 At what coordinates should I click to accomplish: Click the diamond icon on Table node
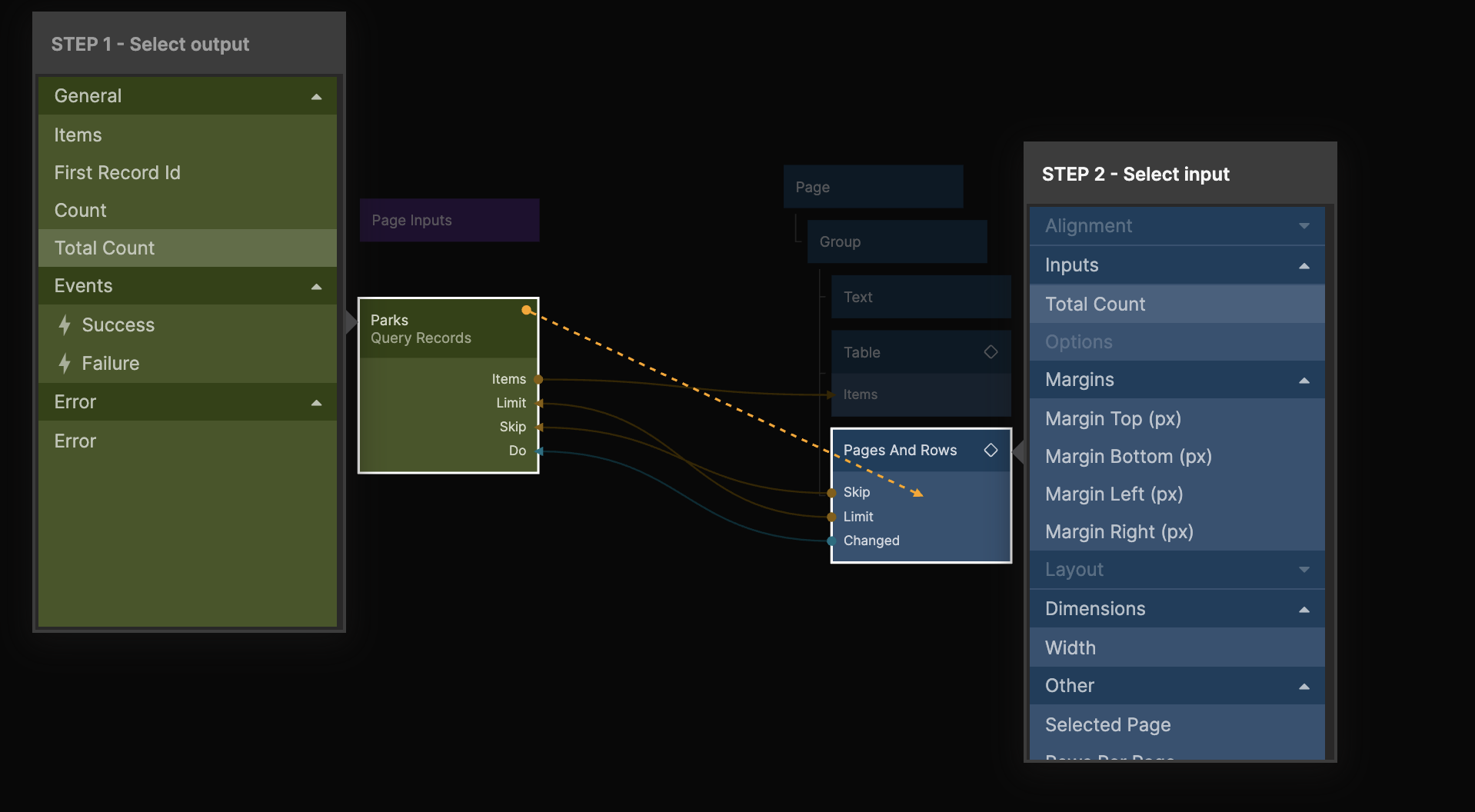click(991, 351)
